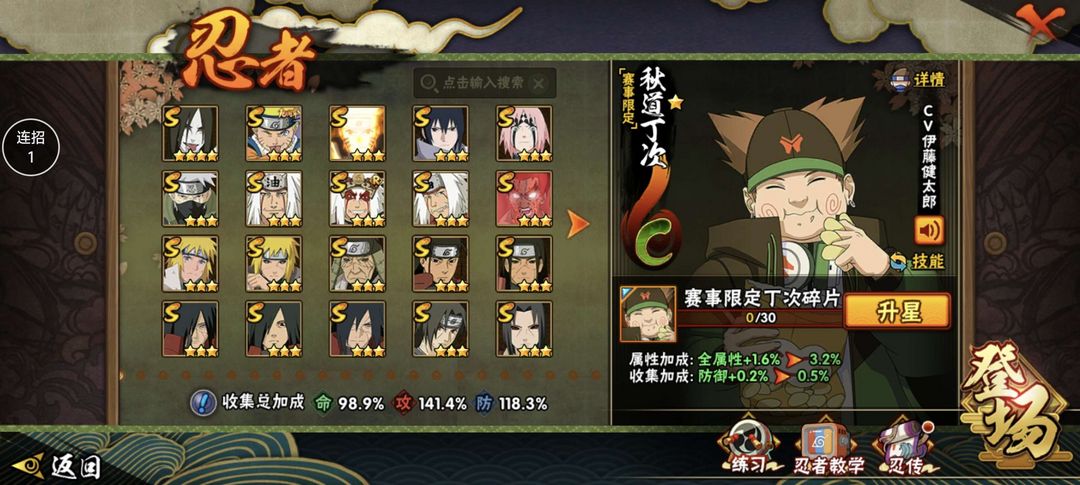Viewport: 1080px width, 485px height.
Task: Expand the panel with orange arrow
Action: (x=578, y=224)
